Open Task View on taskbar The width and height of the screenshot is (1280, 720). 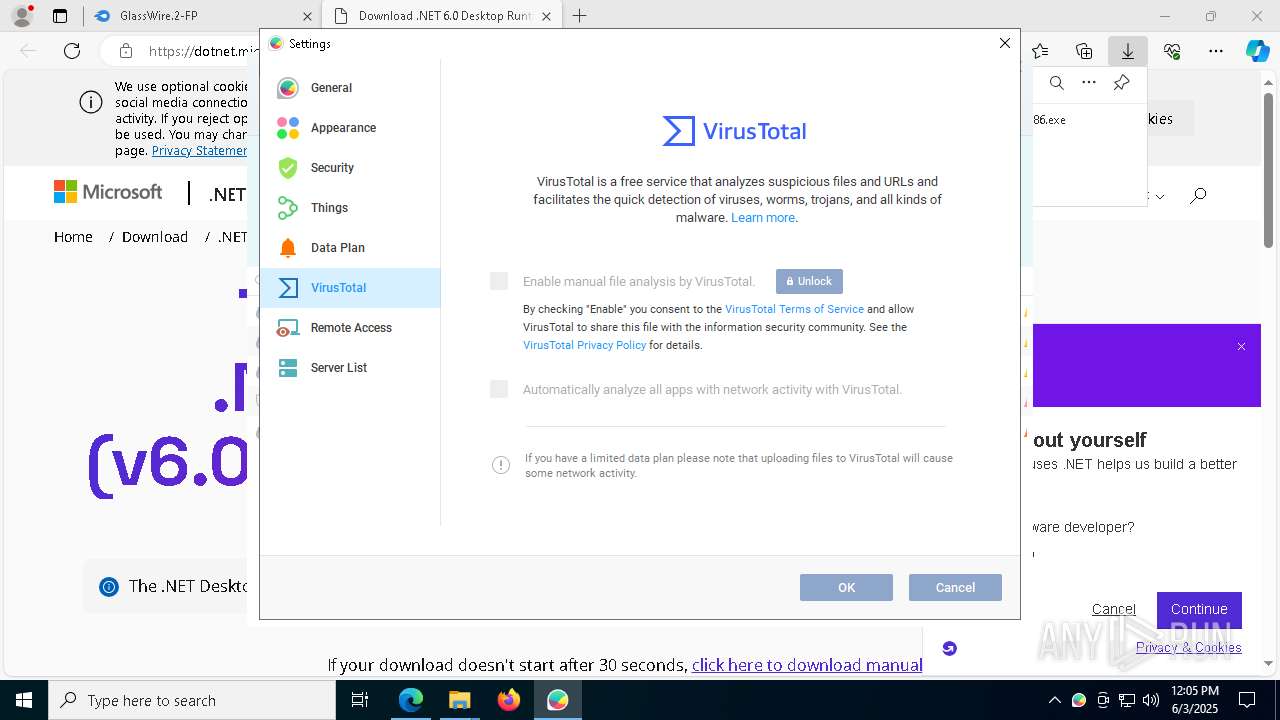360,700
